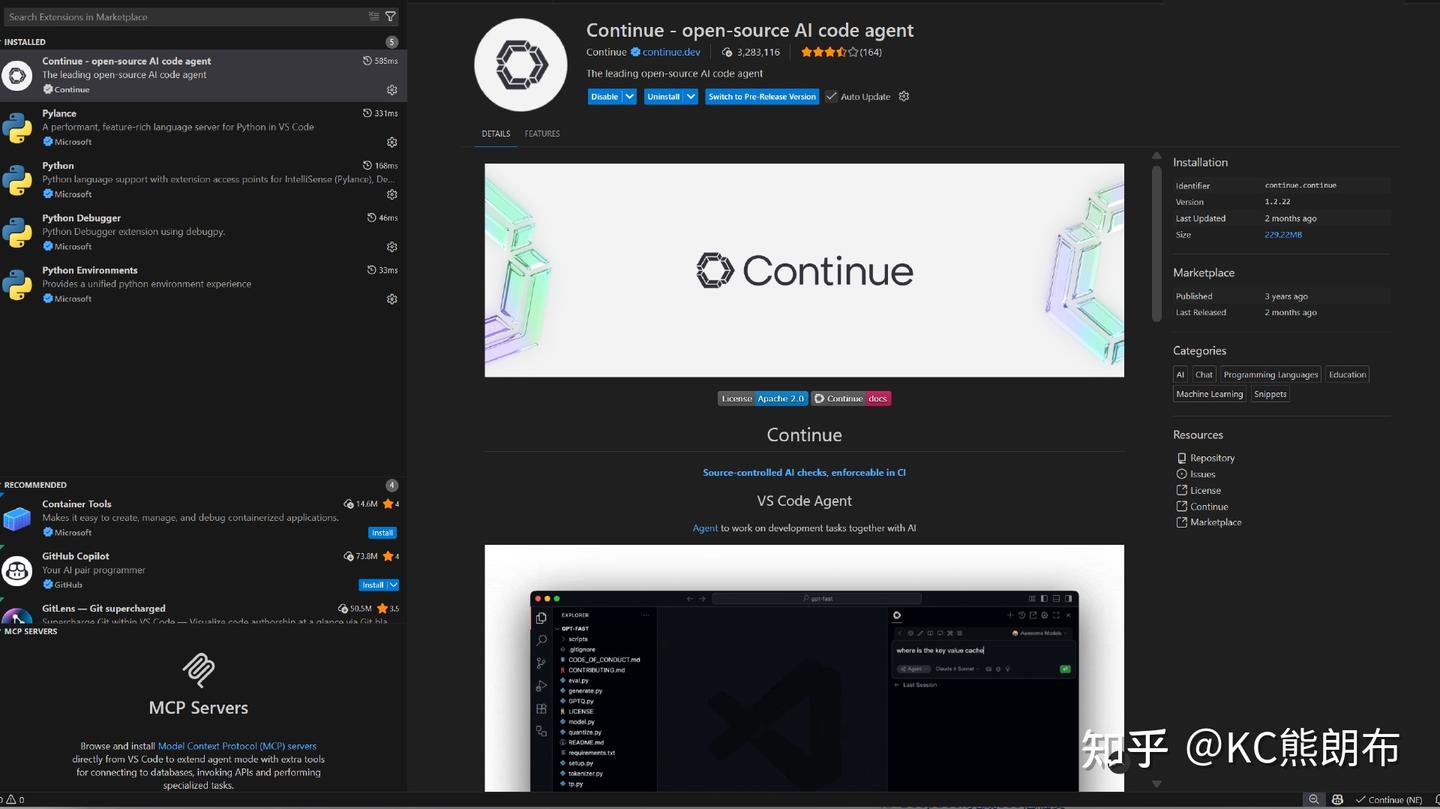Select the Python Environments logo icon
The image size is (1440, 809).
(17, 285)
